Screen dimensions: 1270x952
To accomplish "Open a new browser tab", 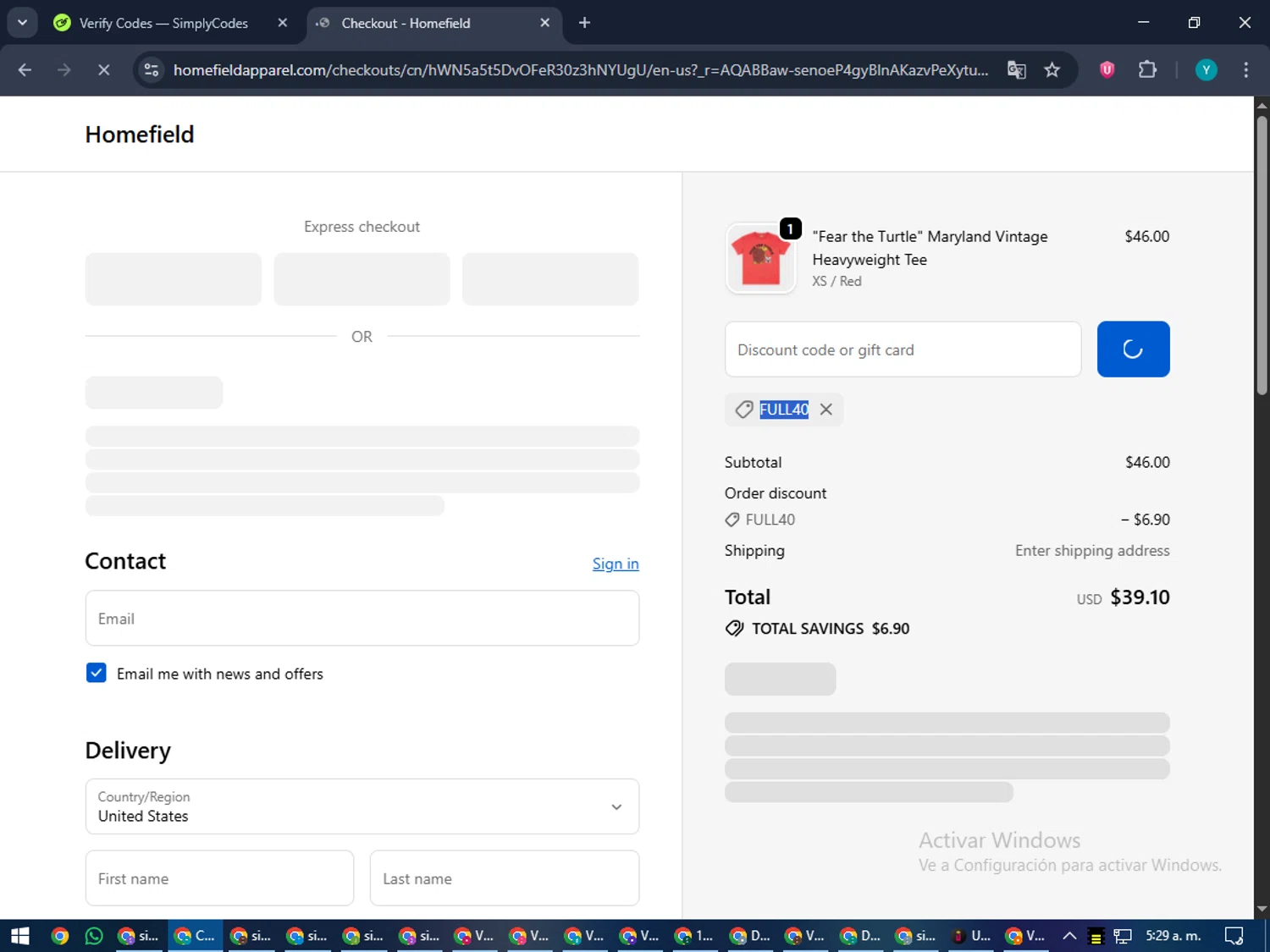I will (584, 23).
